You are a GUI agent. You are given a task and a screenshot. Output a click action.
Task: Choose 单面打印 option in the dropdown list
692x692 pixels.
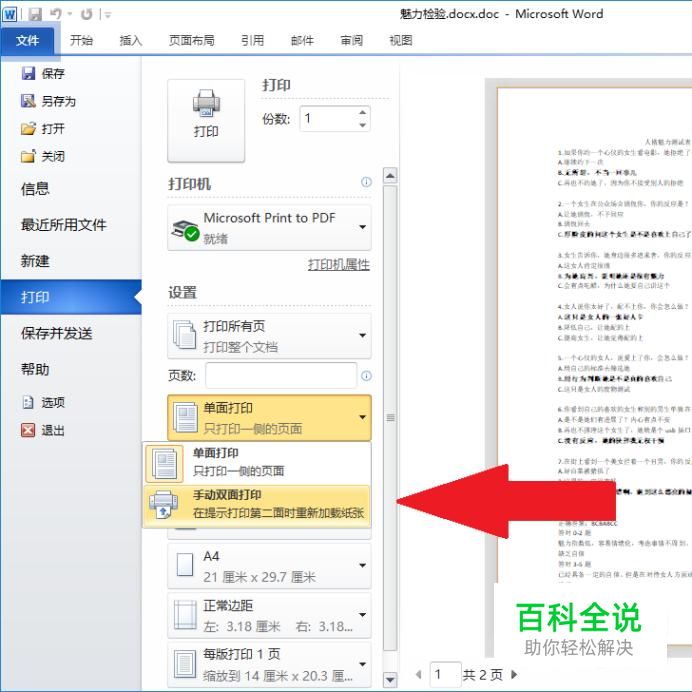(x=257, y=462)
